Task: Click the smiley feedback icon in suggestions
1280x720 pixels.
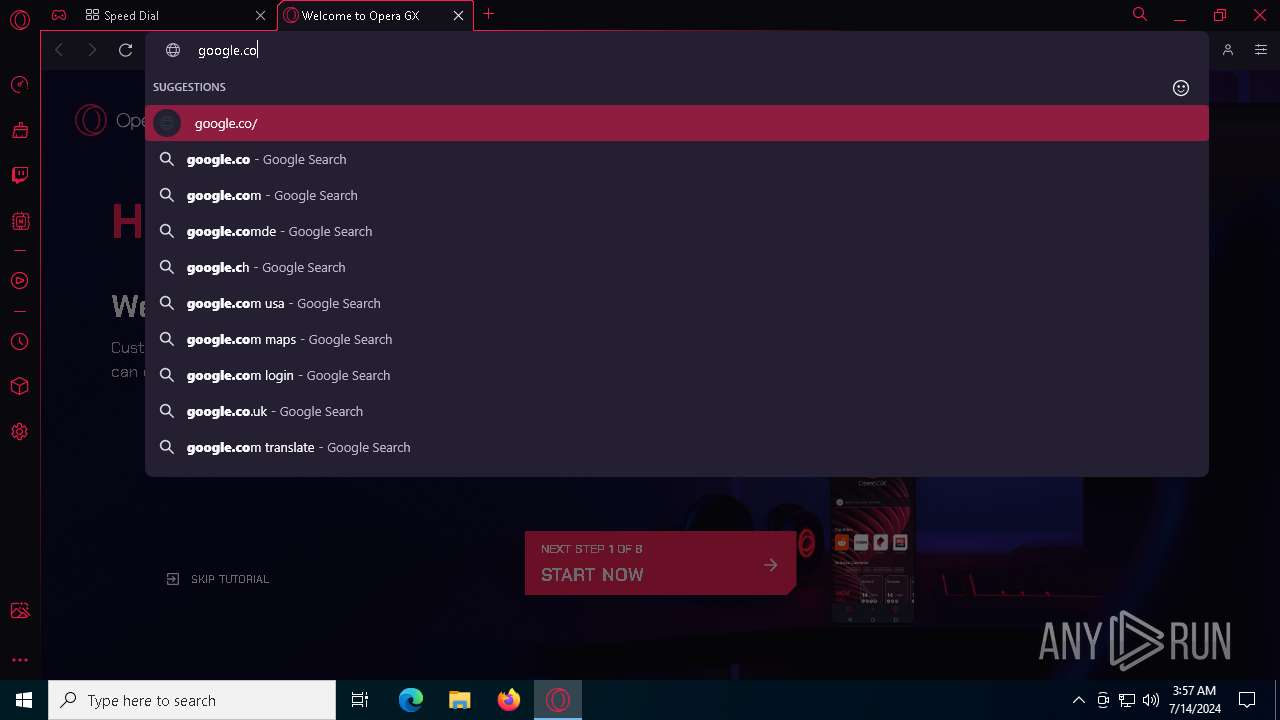Action: tap(1181, 88)
